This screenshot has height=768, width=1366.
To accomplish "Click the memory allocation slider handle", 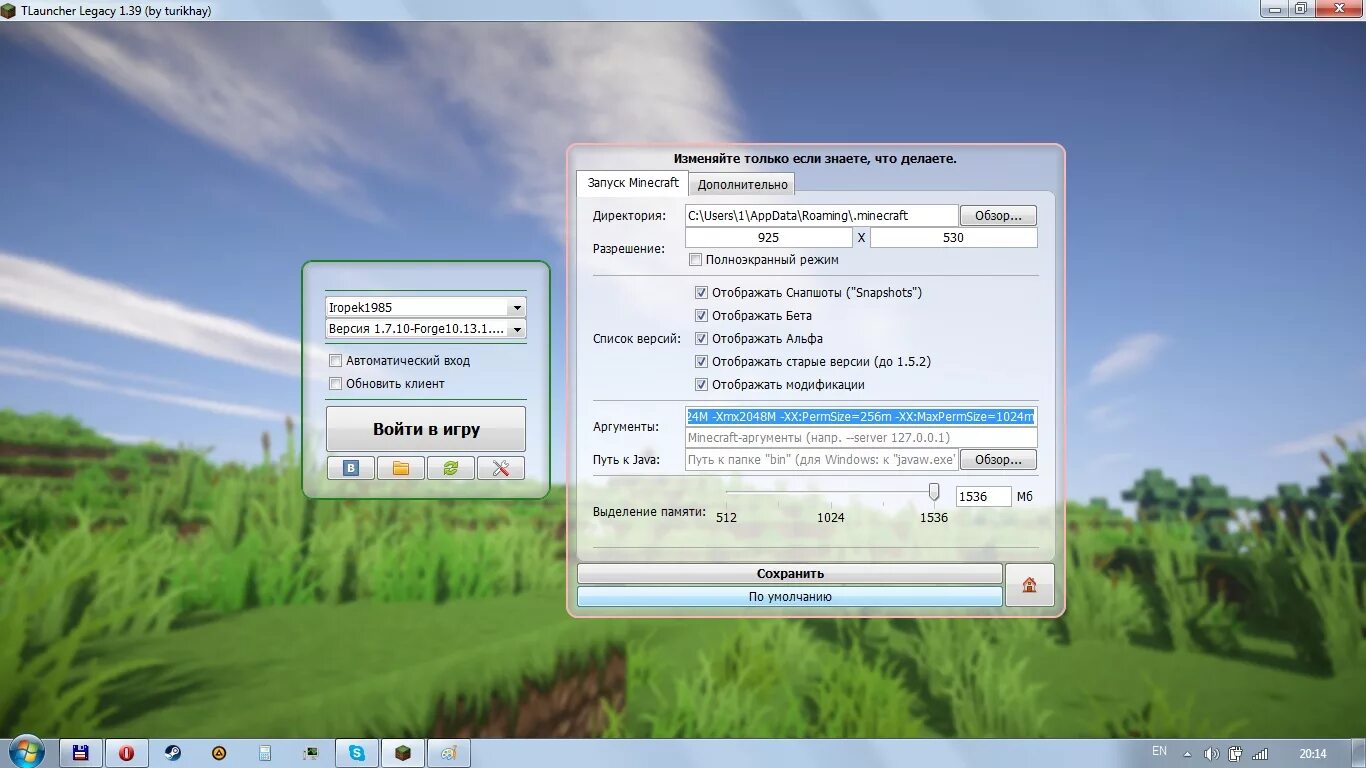I will (x=934, y=492).
